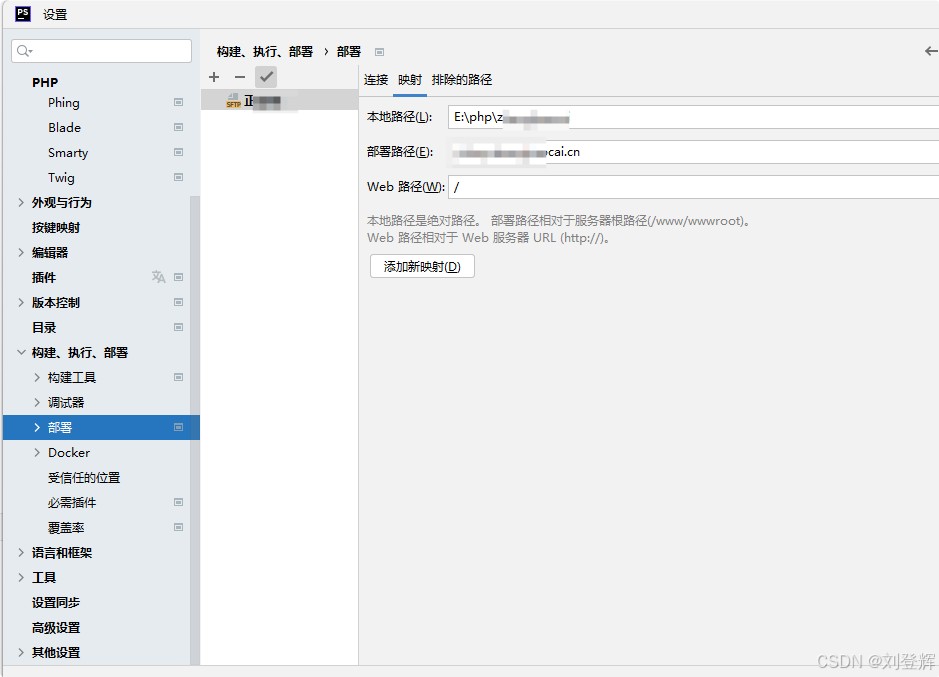The image size is (939, 677).
Task: Click the settings search magnifier icon
Action: [24, 51]
